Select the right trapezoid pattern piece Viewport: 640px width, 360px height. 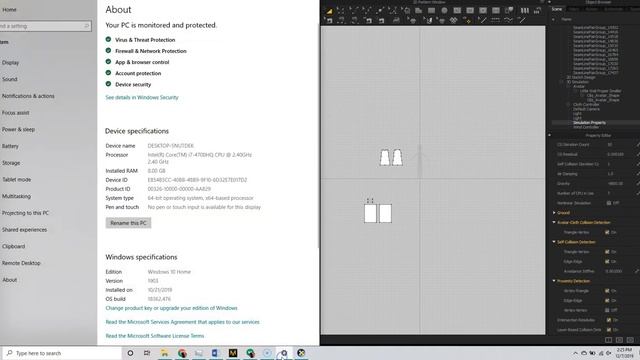click(x=398, y=158)
